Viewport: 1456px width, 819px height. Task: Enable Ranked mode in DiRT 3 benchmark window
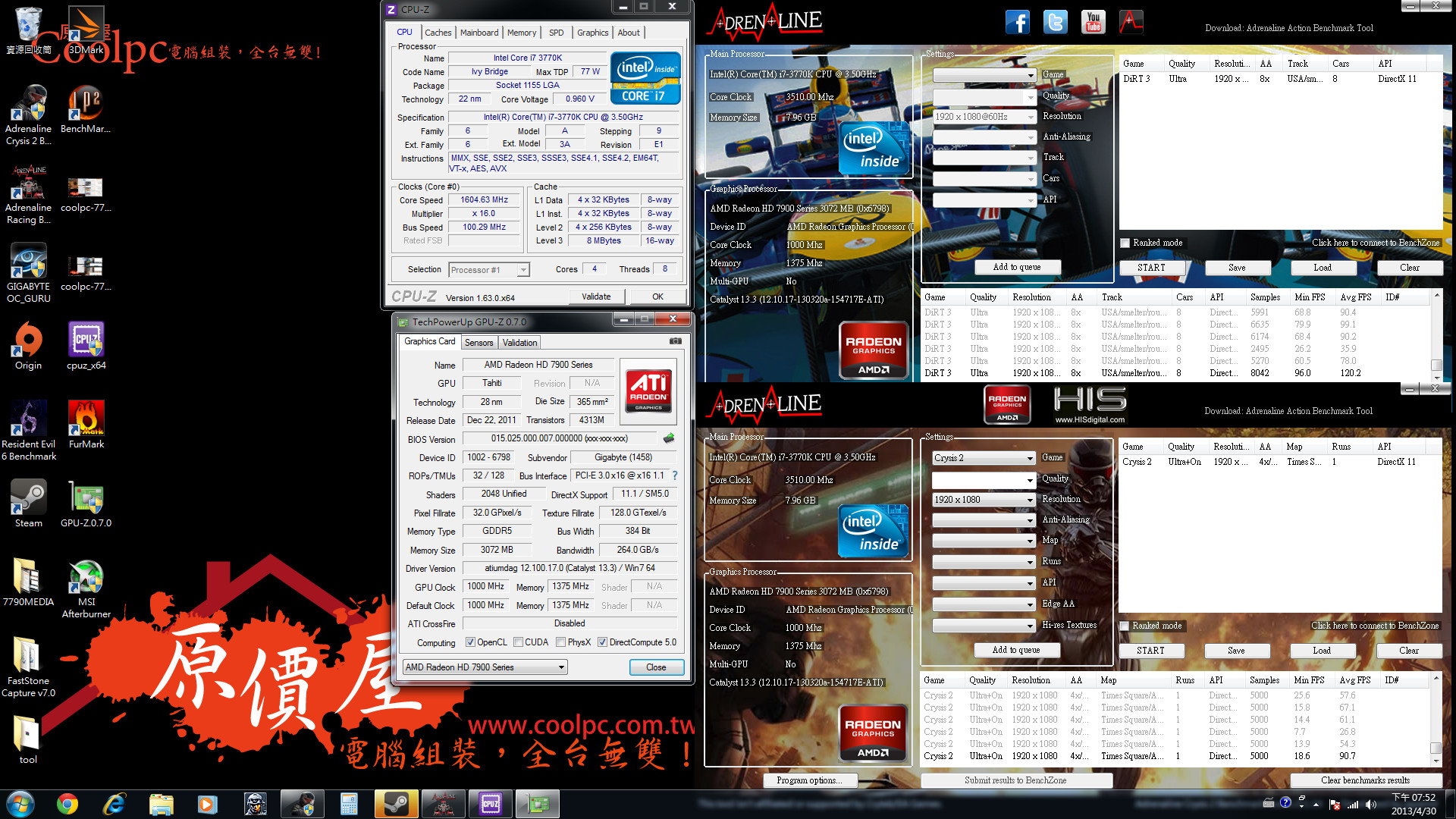(1125, 243)
